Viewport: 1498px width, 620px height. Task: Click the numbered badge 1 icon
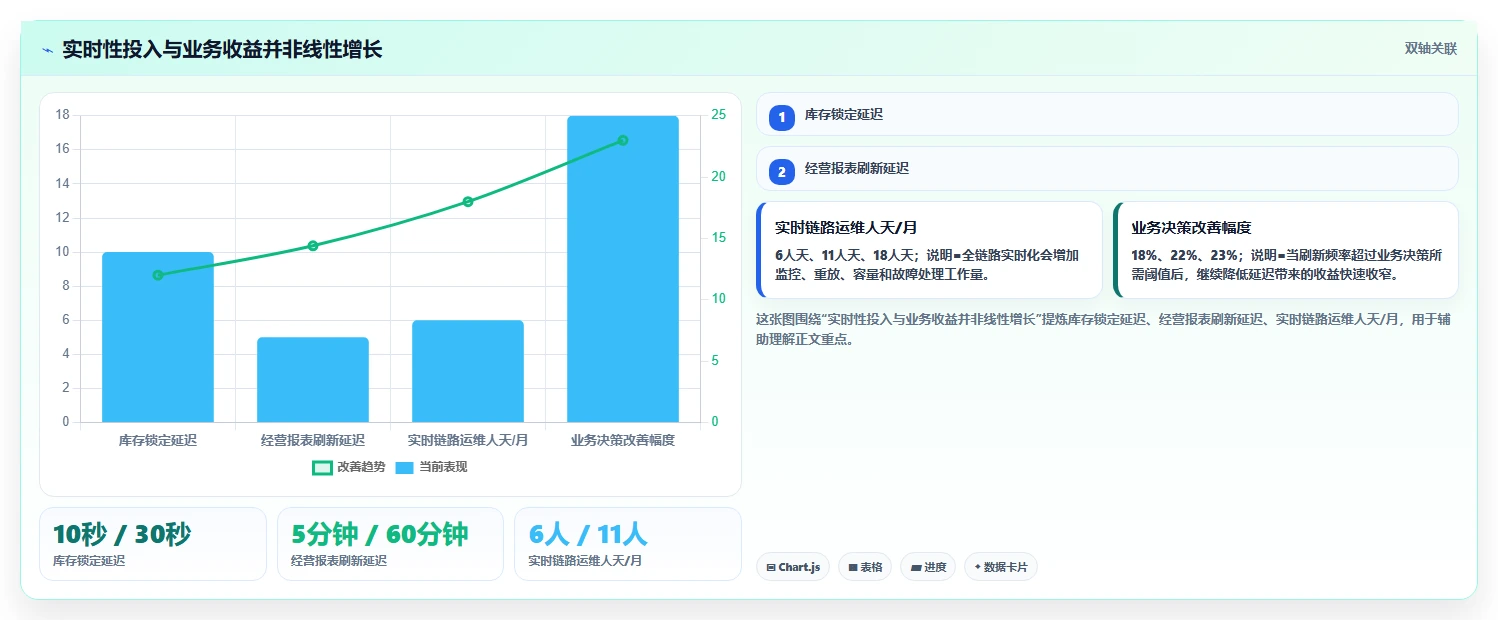(782, 118)
